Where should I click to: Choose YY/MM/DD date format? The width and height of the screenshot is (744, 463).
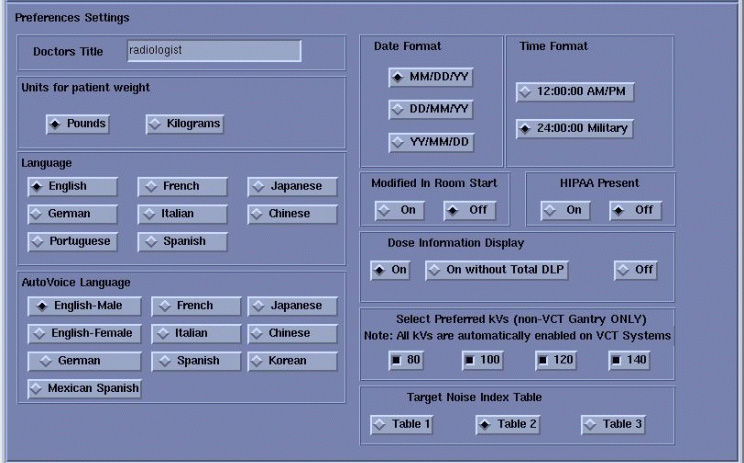tap(431, 142)
